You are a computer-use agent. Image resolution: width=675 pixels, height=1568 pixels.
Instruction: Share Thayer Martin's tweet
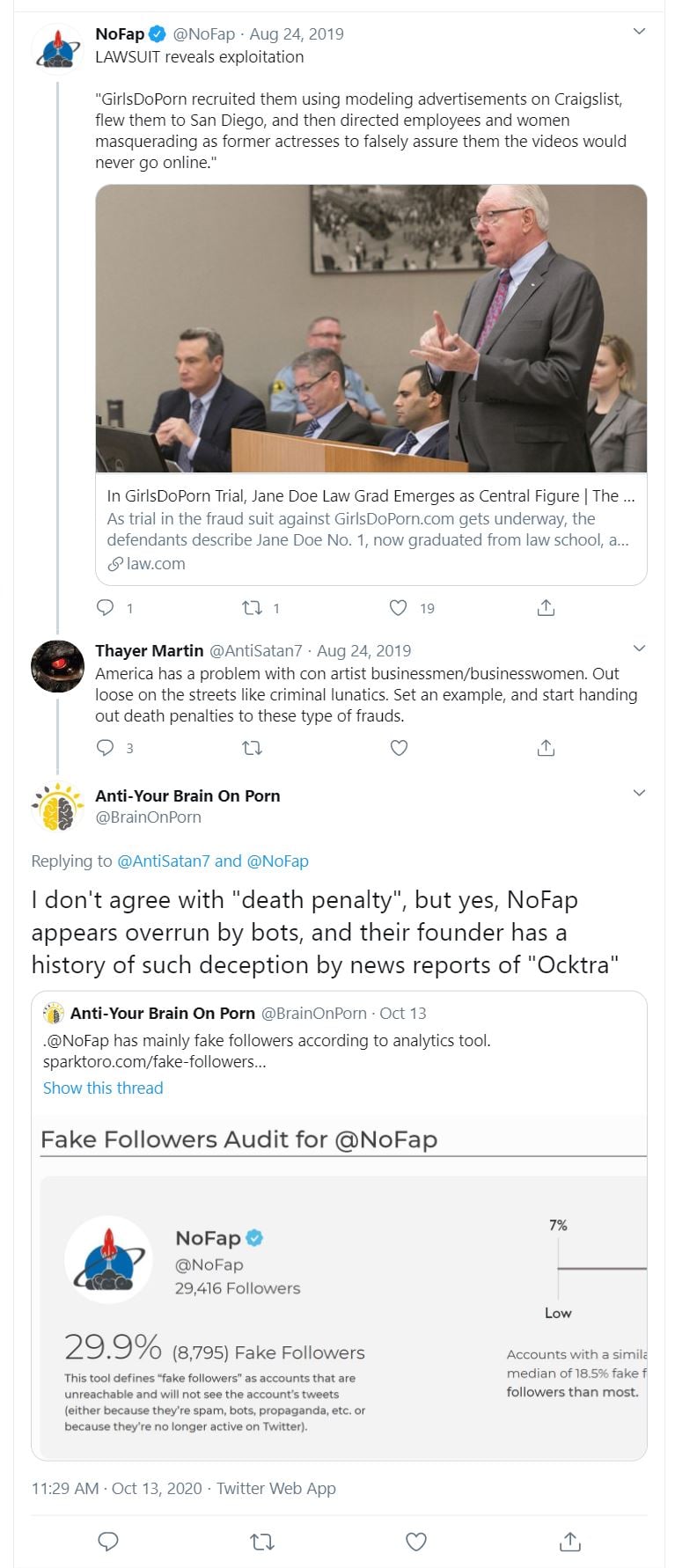tap(546, 748)
